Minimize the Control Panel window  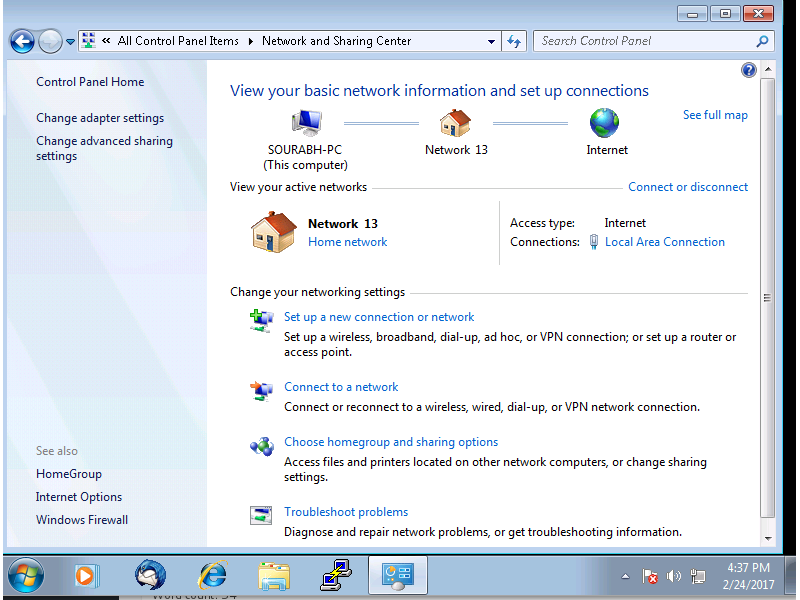coord(692,14)
